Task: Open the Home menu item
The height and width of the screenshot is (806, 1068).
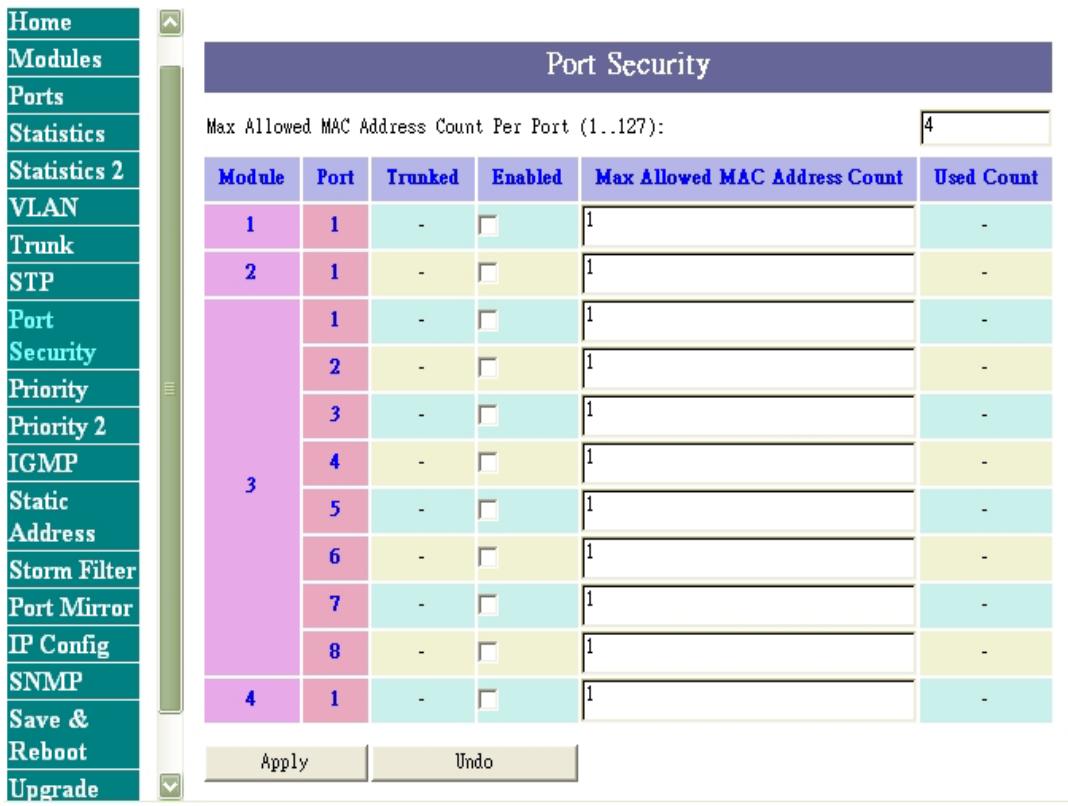Action: tap(73, 22)
